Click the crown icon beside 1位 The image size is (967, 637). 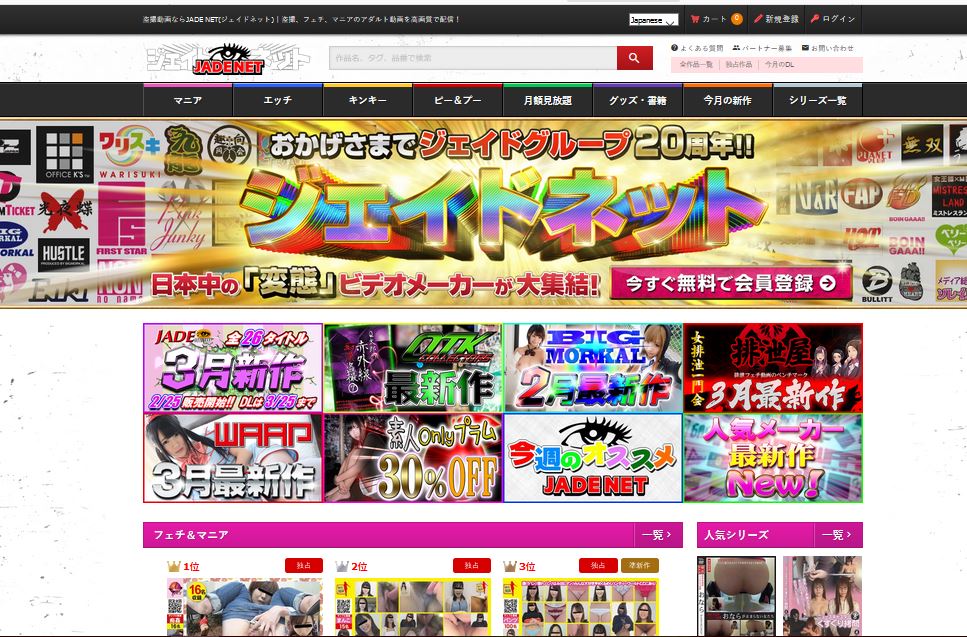[x=173, y=566]
